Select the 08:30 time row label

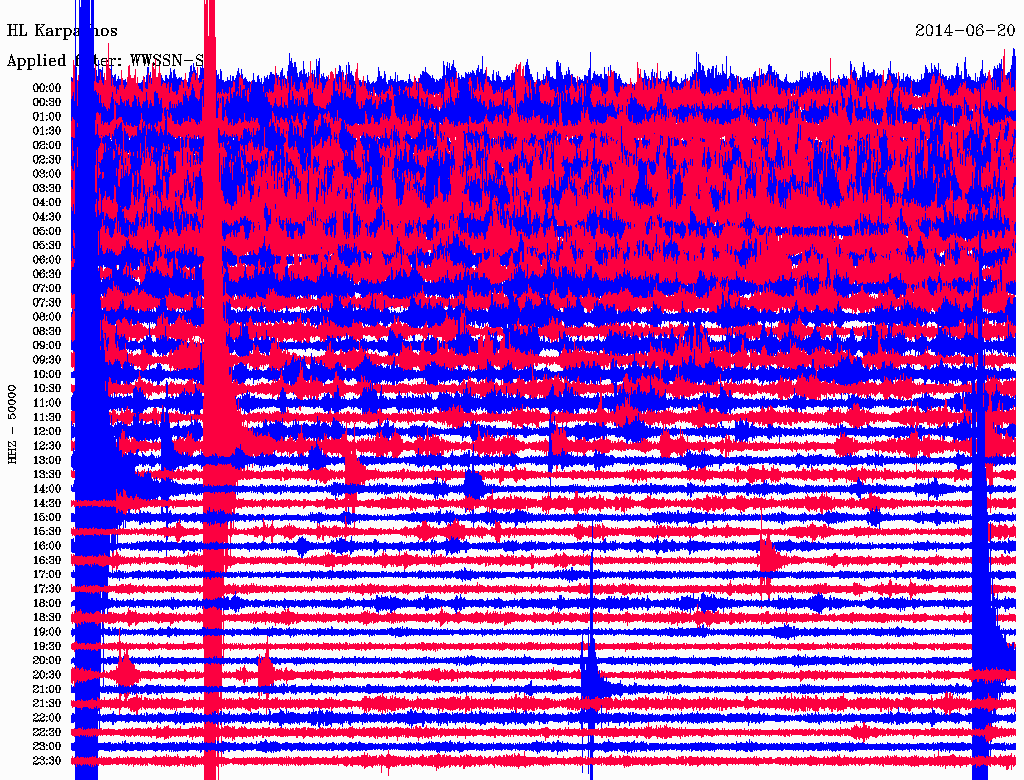(x=47, y=332)
